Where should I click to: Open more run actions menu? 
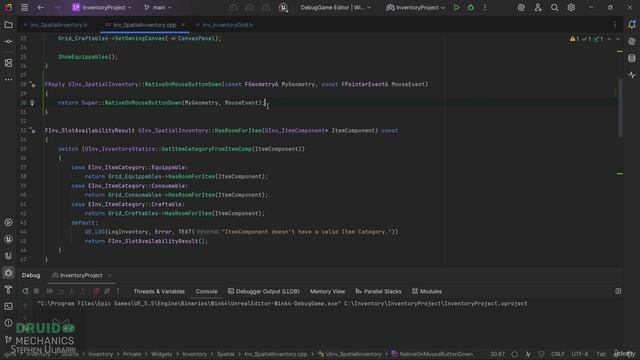(x=485, y=7)
